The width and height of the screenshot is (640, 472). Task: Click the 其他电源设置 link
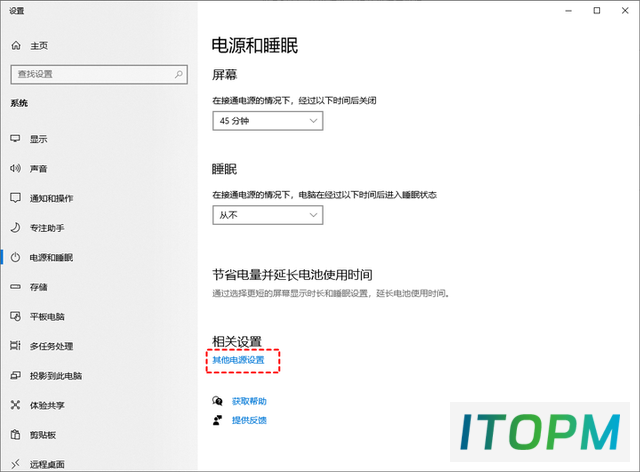click(x=238, y=360)
